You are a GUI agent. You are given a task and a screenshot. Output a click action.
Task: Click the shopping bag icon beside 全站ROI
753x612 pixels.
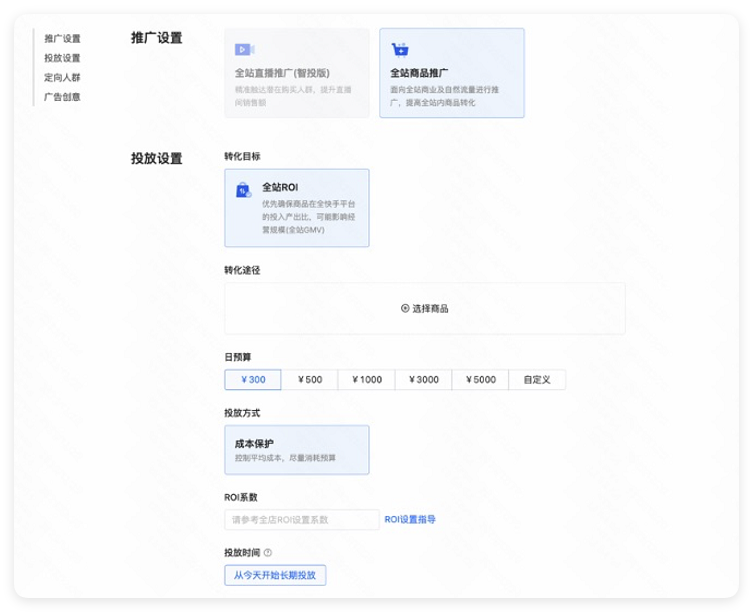(243, 190)
